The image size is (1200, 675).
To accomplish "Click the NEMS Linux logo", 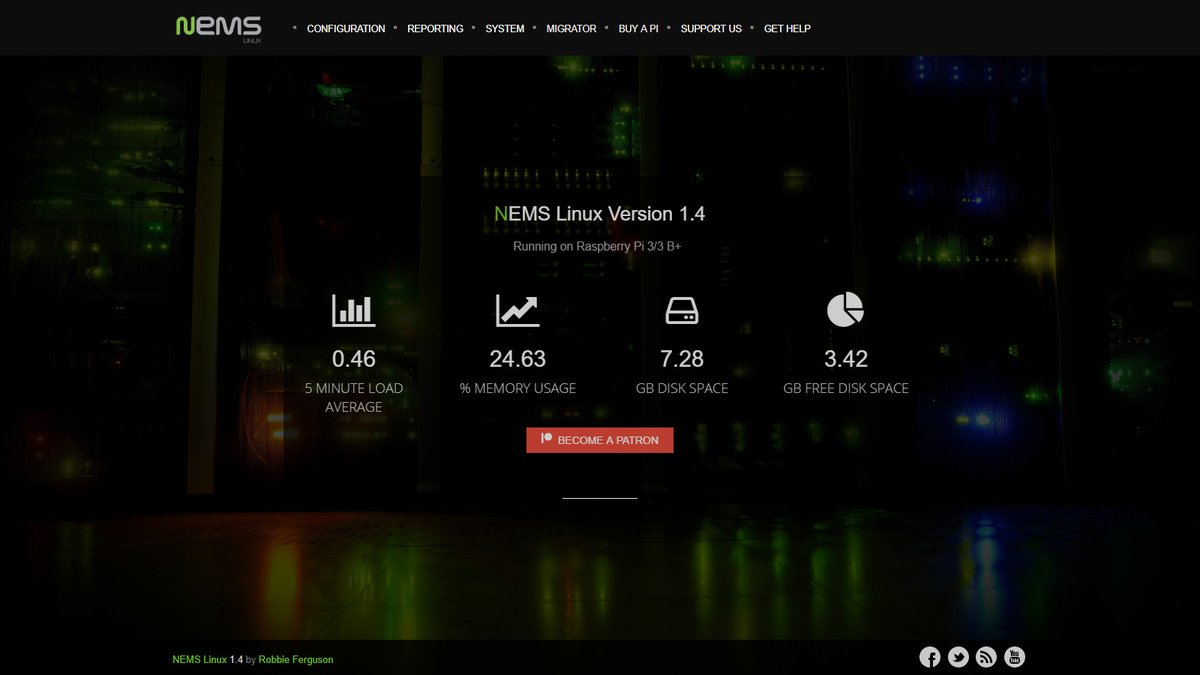I will 218,28.
